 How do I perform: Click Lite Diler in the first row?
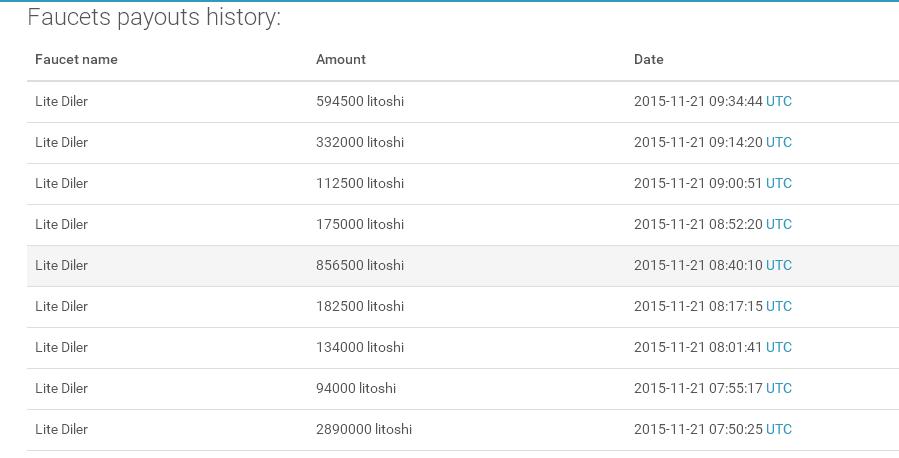click(x=61, y=101)
